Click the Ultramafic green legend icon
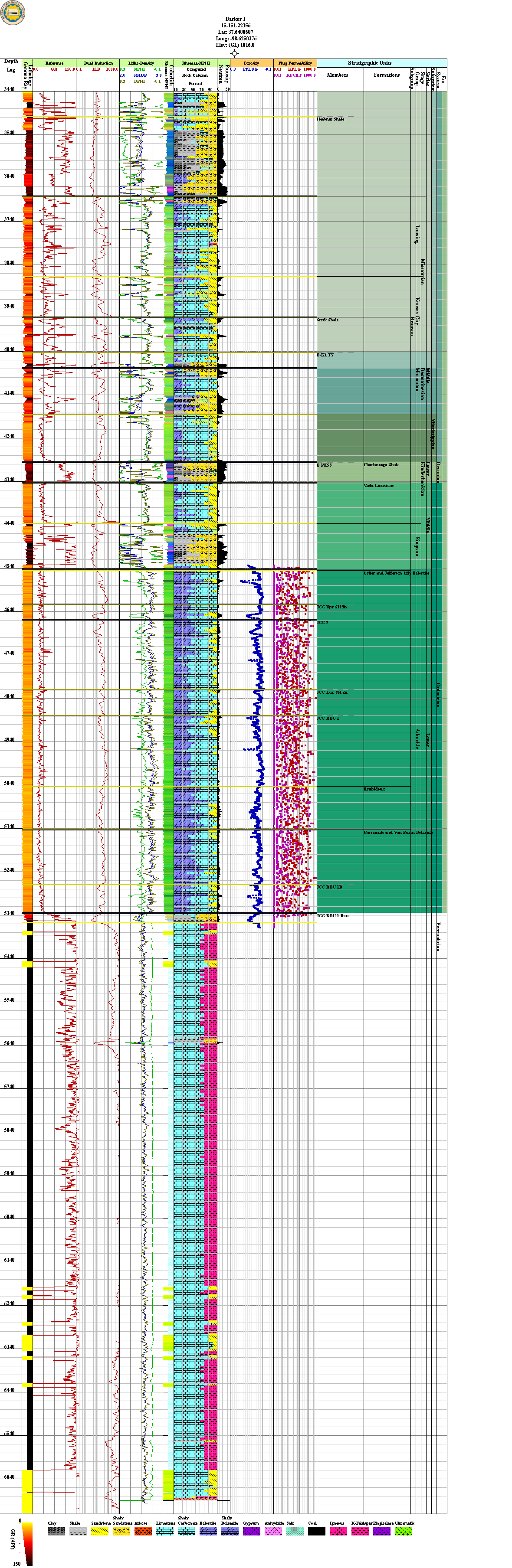This screenshot has height=1568, width=512. (403, 1531)
